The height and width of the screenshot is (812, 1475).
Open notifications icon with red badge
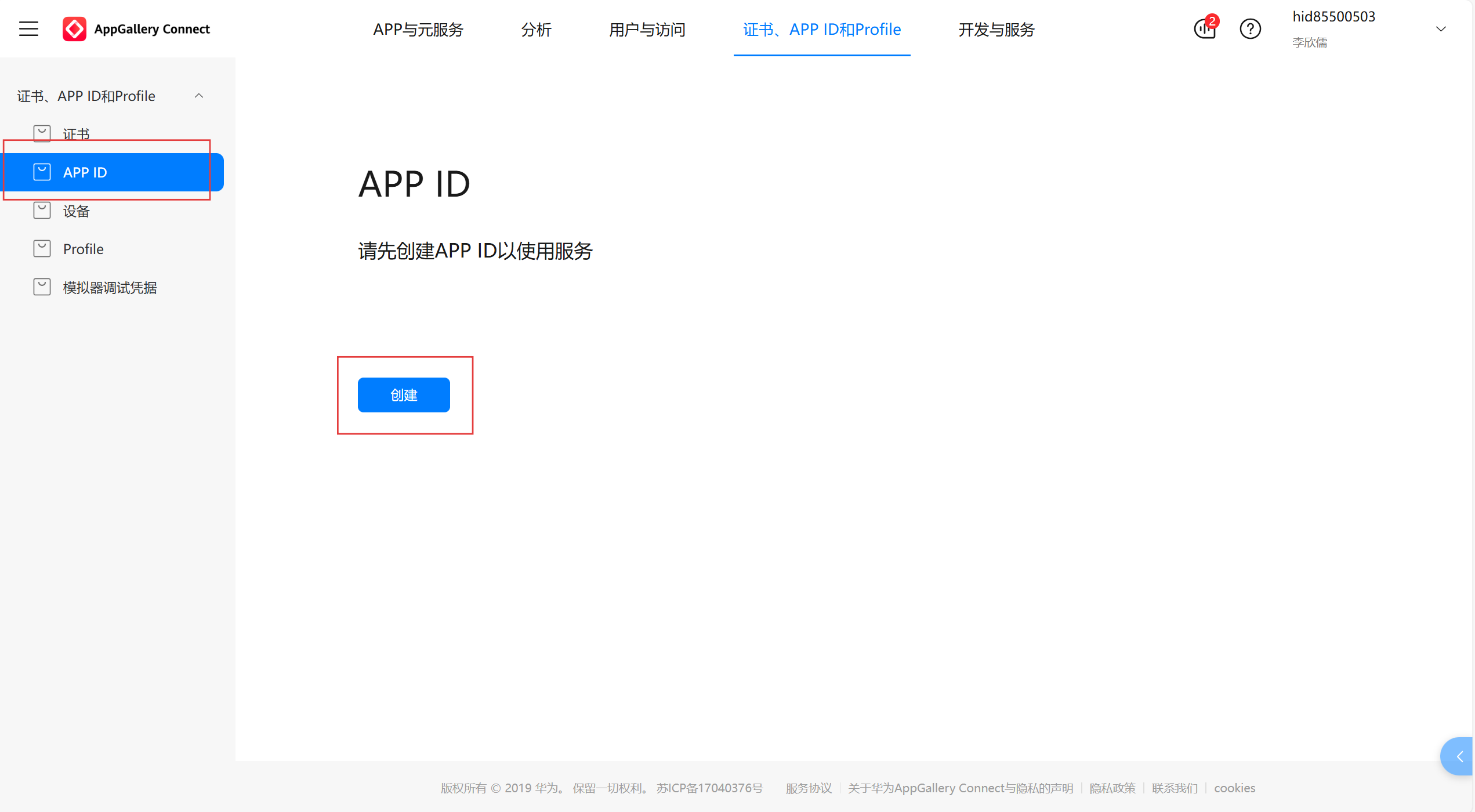(x=1205, y=28)
